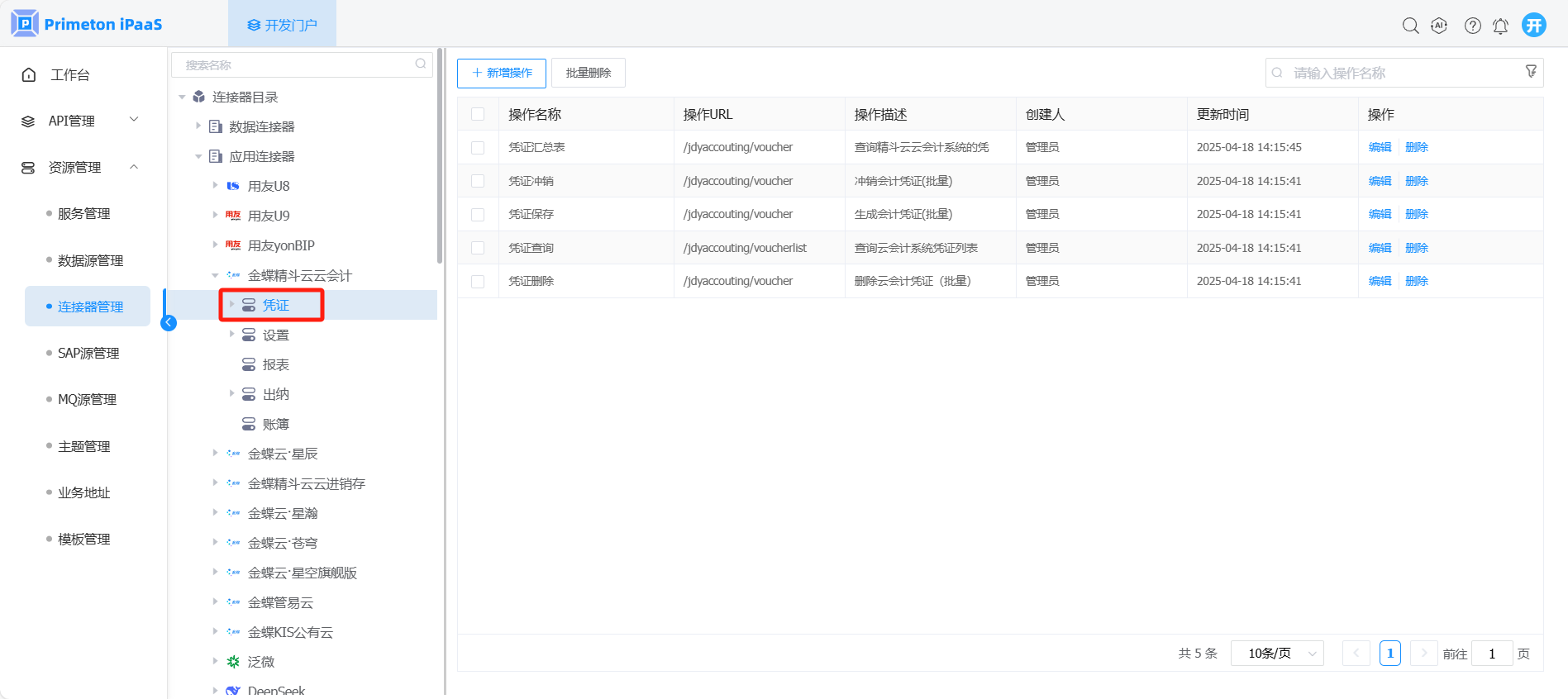Click the tree panel vertical scrollbar
1568x699 pixels.
point(440,157)
